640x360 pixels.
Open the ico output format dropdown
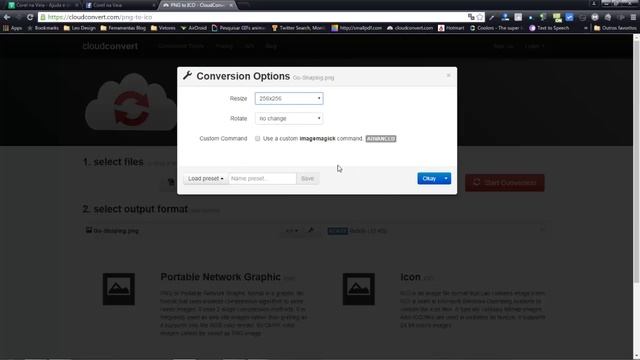point(291,231)
